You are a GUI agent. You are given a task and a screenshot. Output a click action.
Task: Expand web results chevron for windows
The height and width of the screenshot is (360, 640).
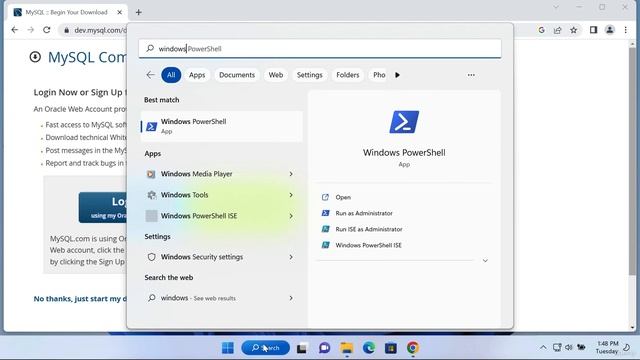point(291,298)
